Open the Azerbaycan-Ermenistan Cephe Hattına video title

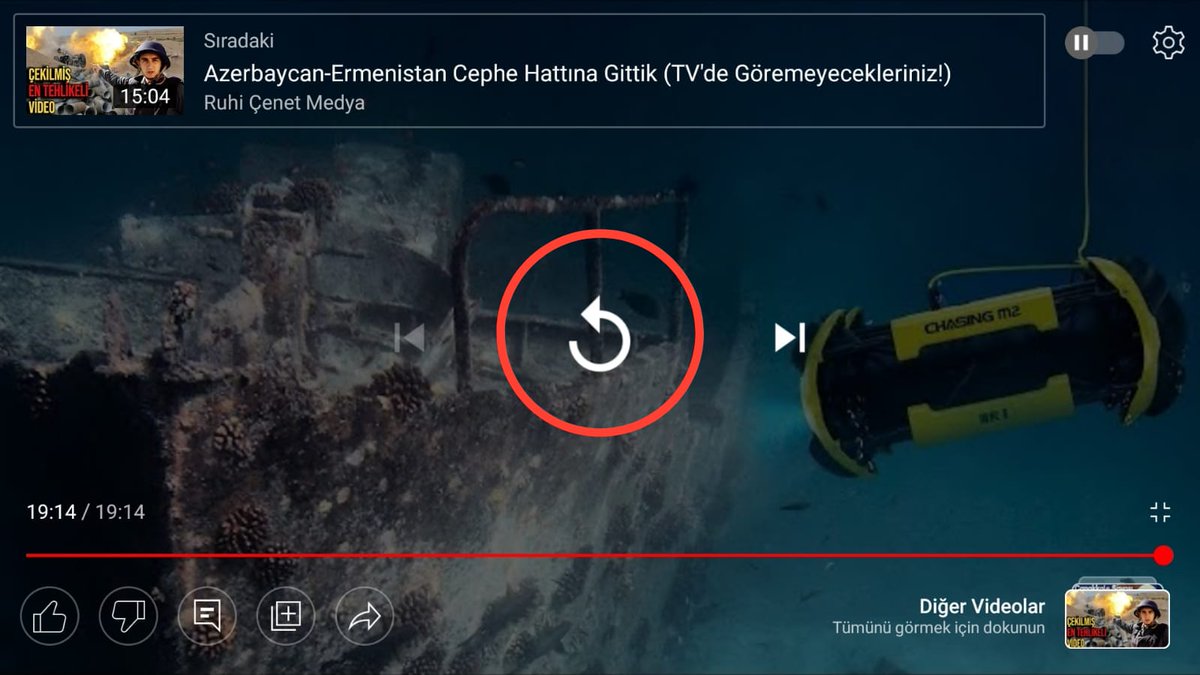coord(577,73)
